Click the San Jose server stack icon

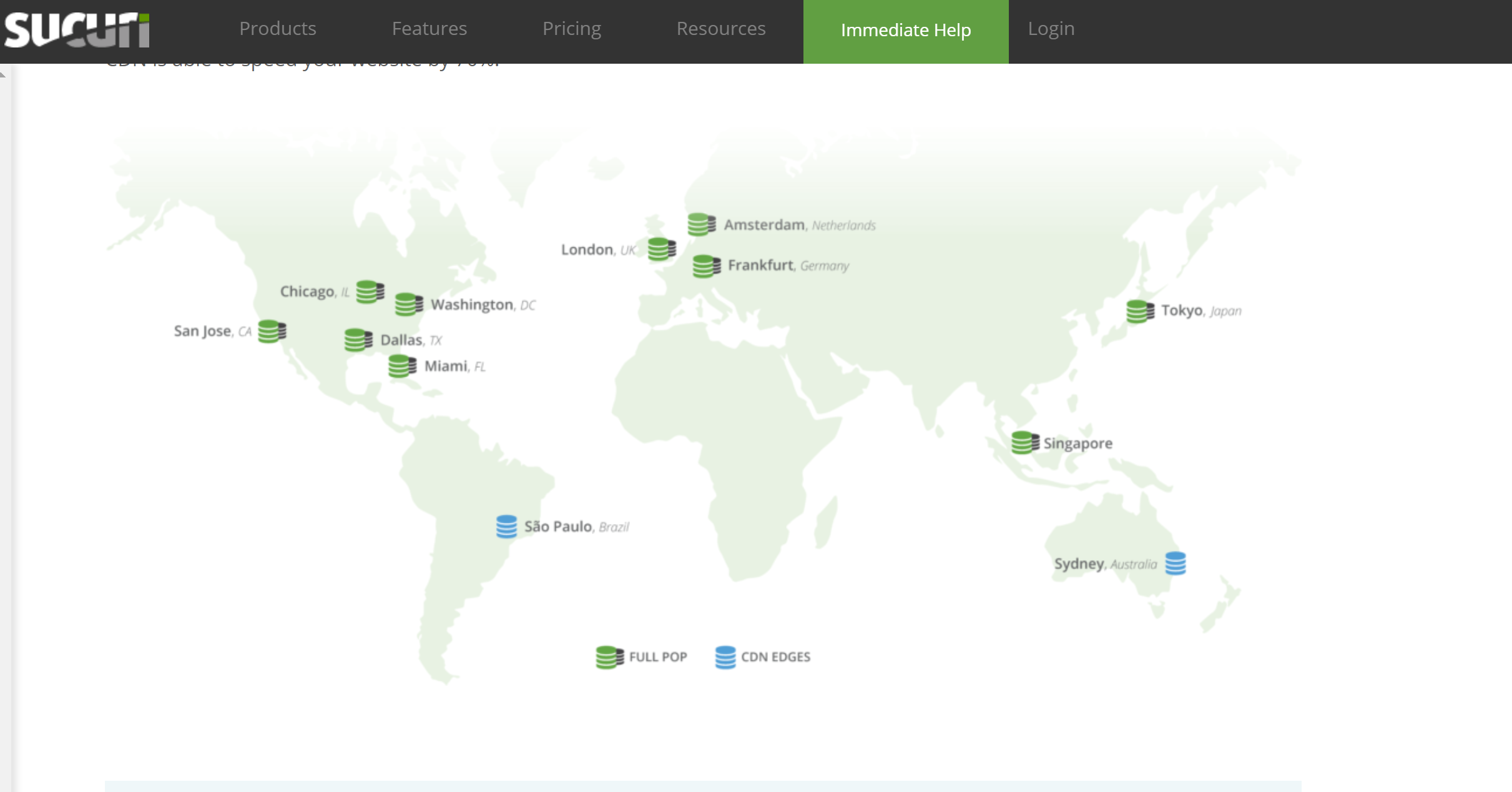272,331
